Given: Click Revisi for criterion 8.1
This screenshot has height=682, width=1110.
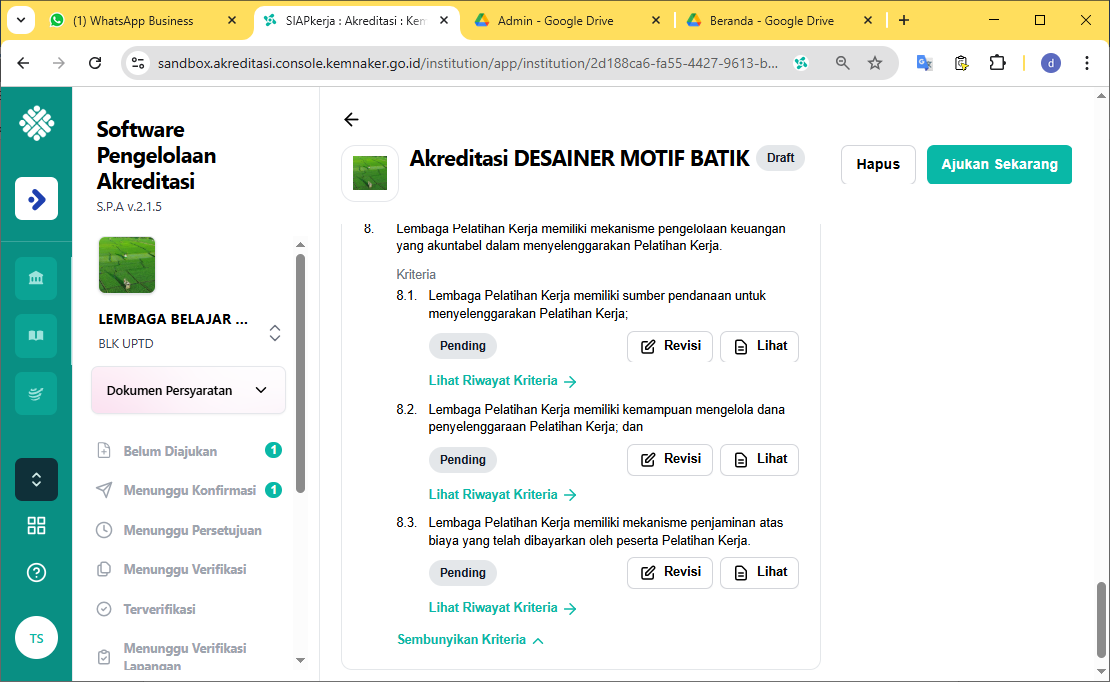Looking at the screenshot, I should (669, 346).
